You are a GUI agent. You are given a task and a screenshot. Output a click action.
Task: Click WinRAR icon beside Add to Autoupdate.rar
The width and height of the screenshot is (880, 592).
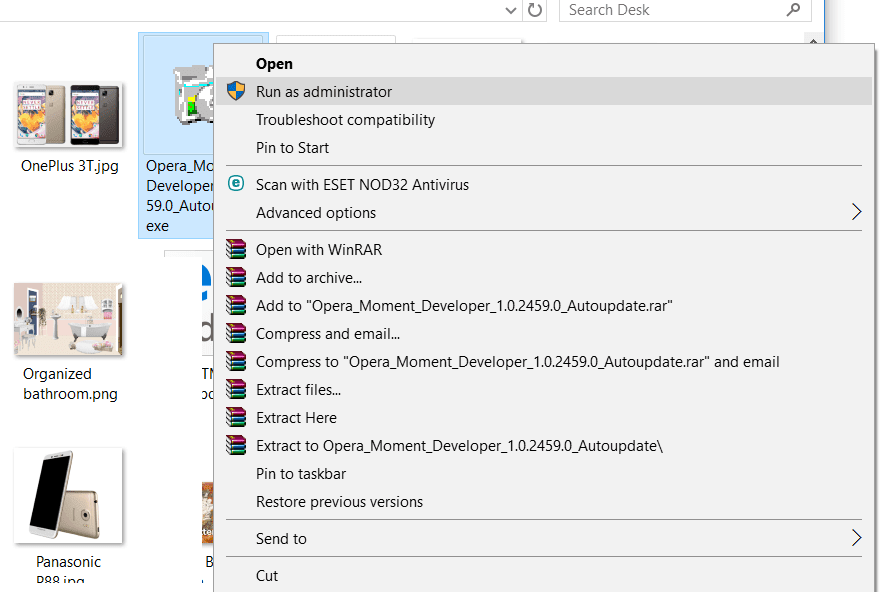tap(236, 305)
